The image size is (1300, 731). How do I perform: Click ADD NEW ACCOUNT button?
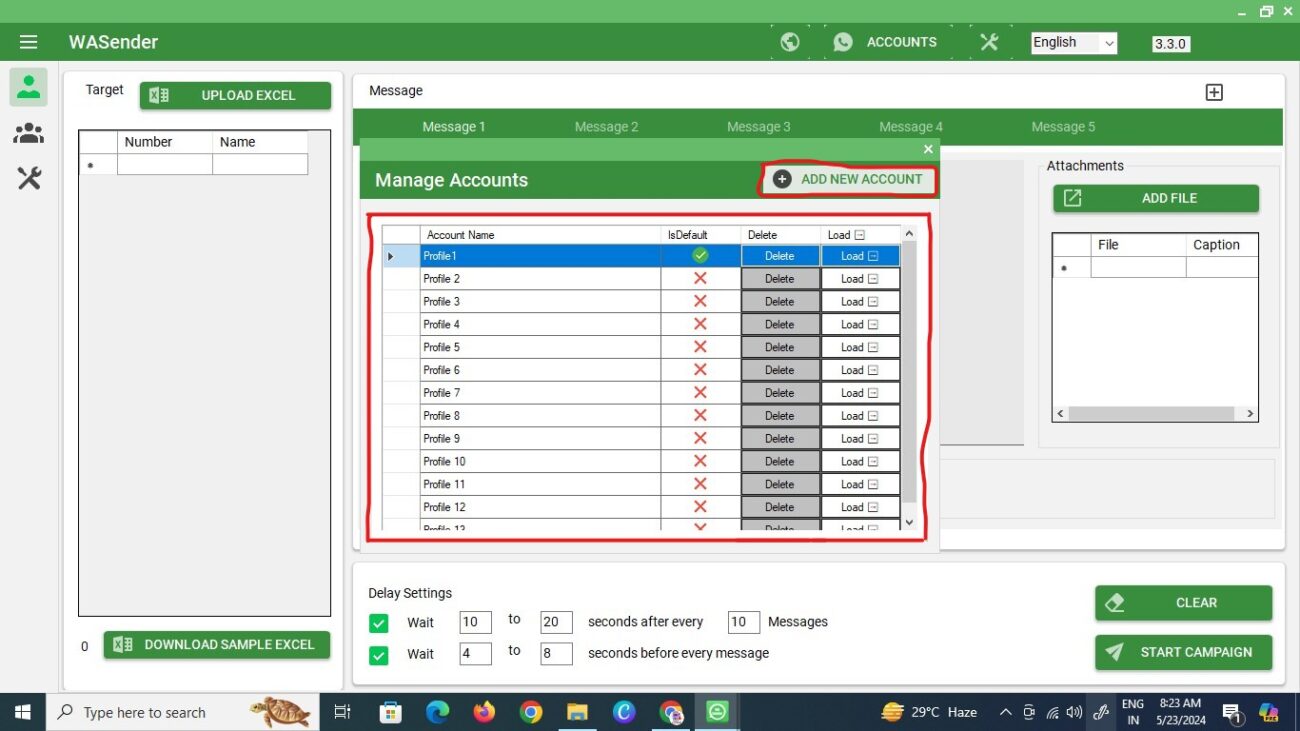pos(849,179)
